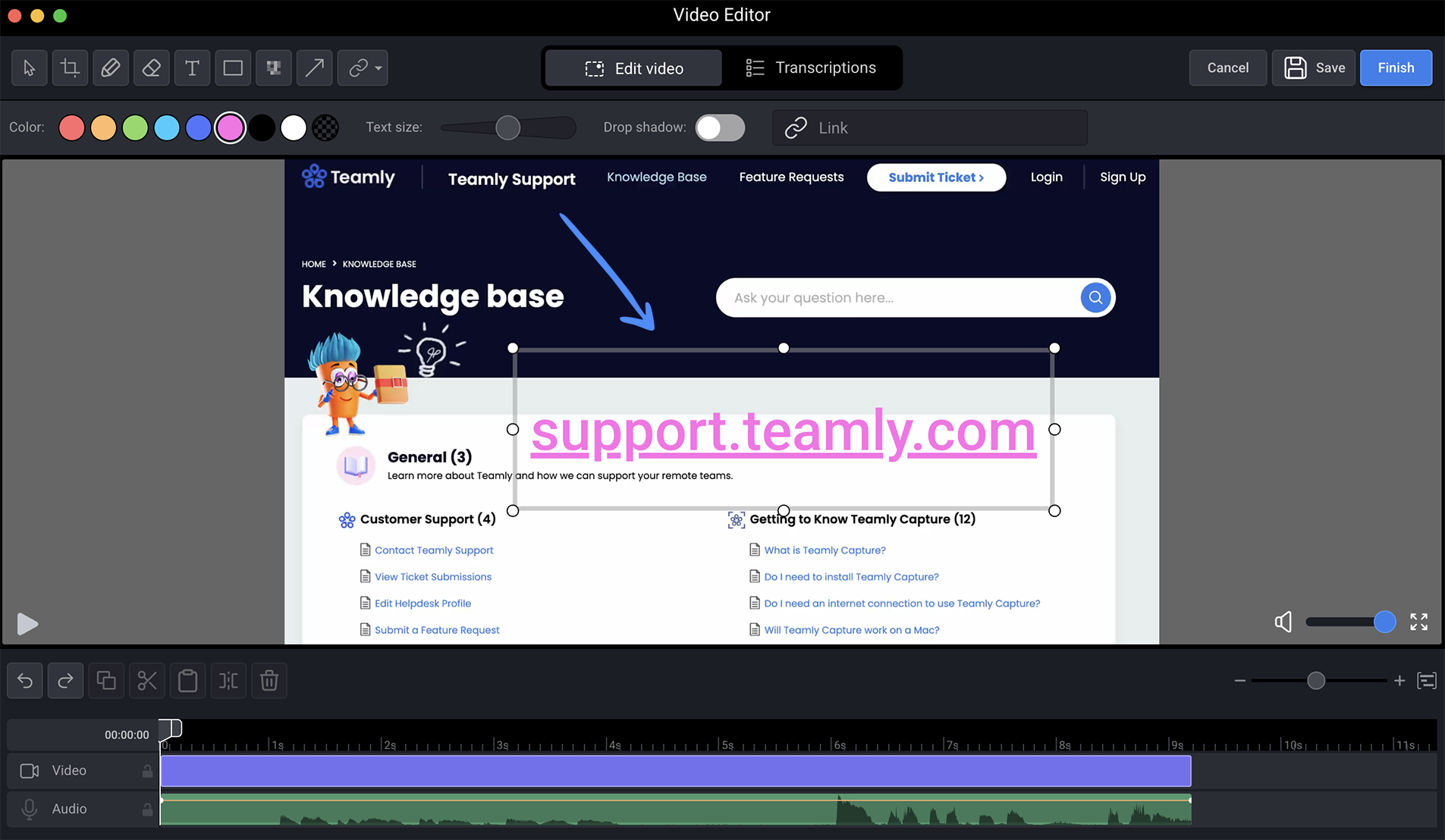Select the Eraser tool
The height and width of the screenshot is (840, 1445).
pyautogui.click(x=152, y=68)
